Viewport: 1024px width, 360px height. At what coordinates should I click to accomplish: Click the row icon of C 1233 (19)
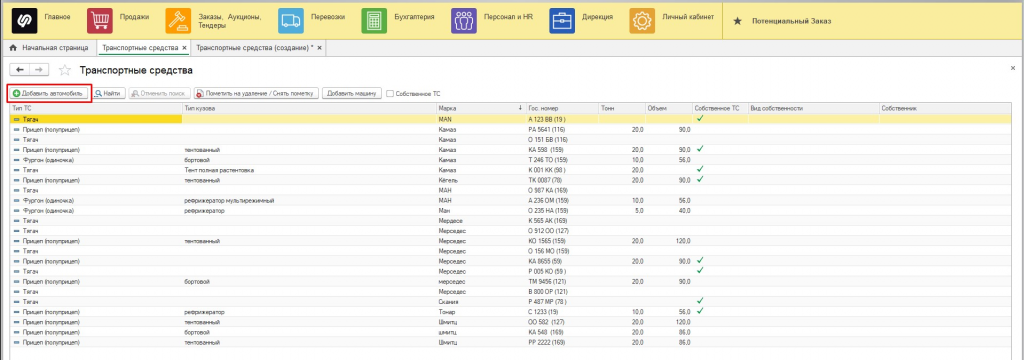point(16,312)
